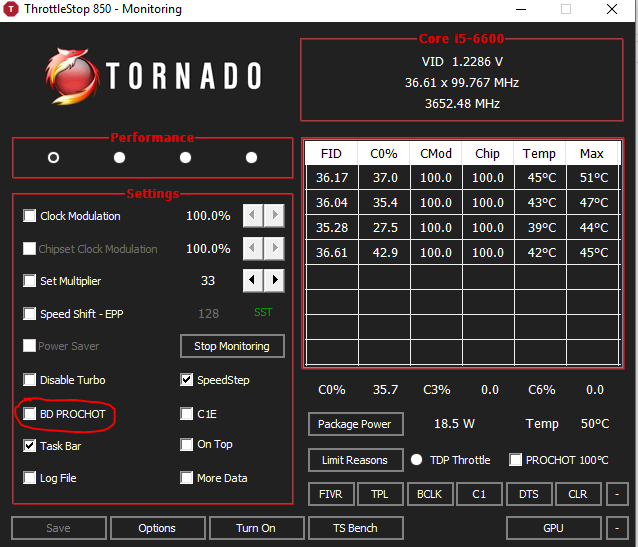Image resolution: width=638 pixels, height=547 pixels.
Task: Click the green SST label
Action: [263, 312]
